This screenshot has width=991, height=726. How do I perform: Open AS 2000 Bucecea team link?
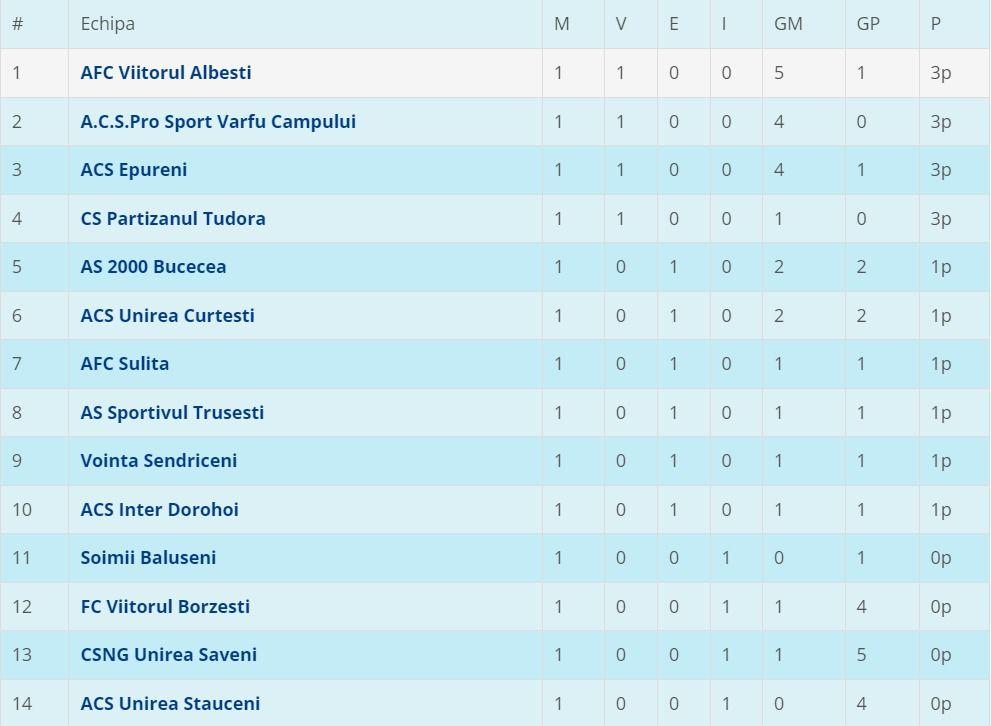coord(153,267)
